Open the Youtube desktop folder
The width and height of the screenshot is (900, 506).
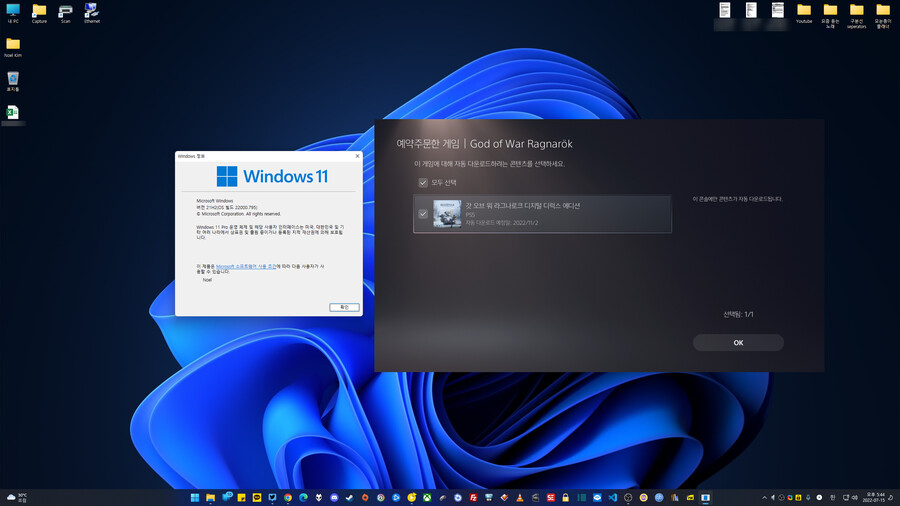pyautogui.click(x=804, y=13)
